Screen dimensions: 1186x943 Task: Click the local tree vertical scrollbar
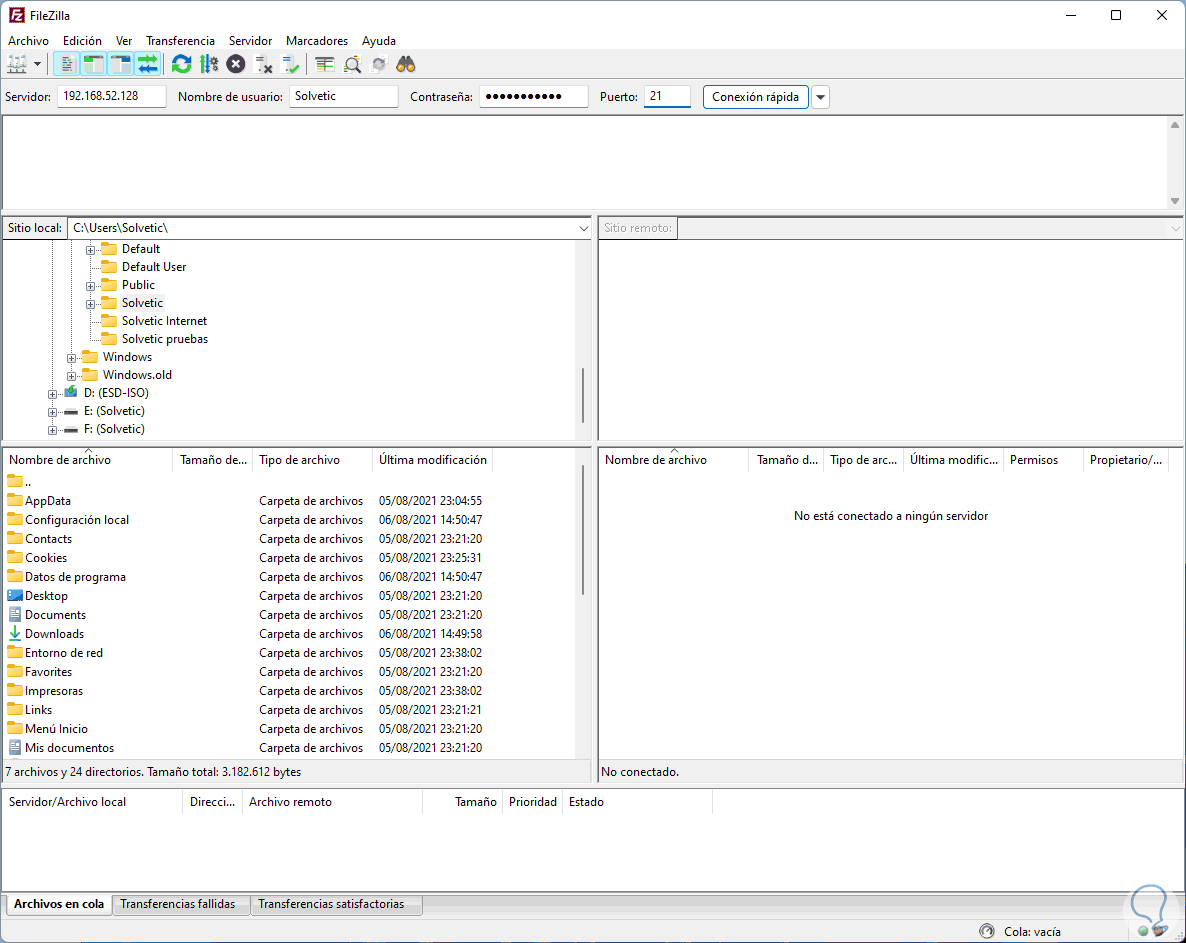(582, 396)
